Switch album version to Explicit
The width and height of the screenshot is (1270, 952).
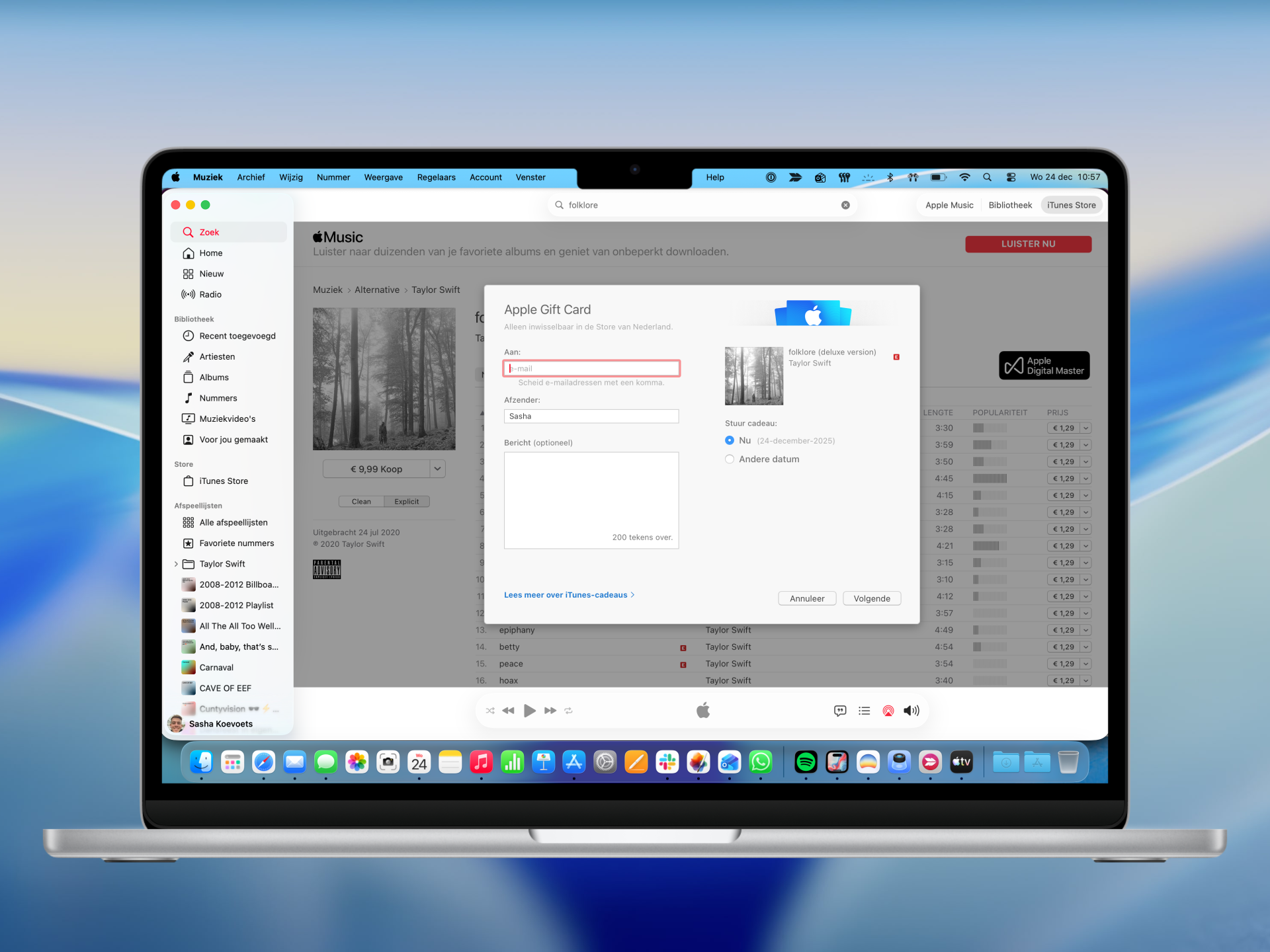(407, 502)
